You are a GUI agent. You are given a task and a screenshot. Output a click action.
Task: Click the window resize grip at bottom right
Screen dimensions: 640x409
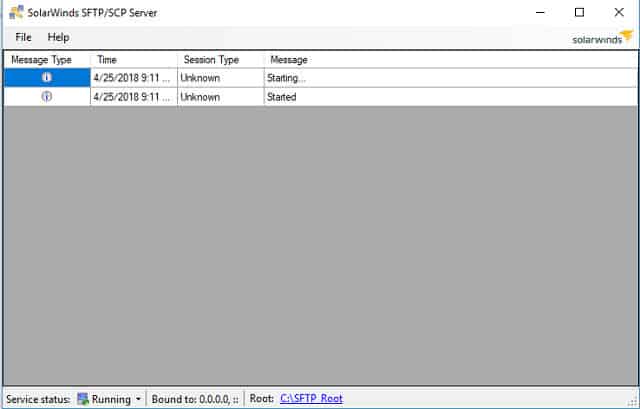click(x=634, y=402)
